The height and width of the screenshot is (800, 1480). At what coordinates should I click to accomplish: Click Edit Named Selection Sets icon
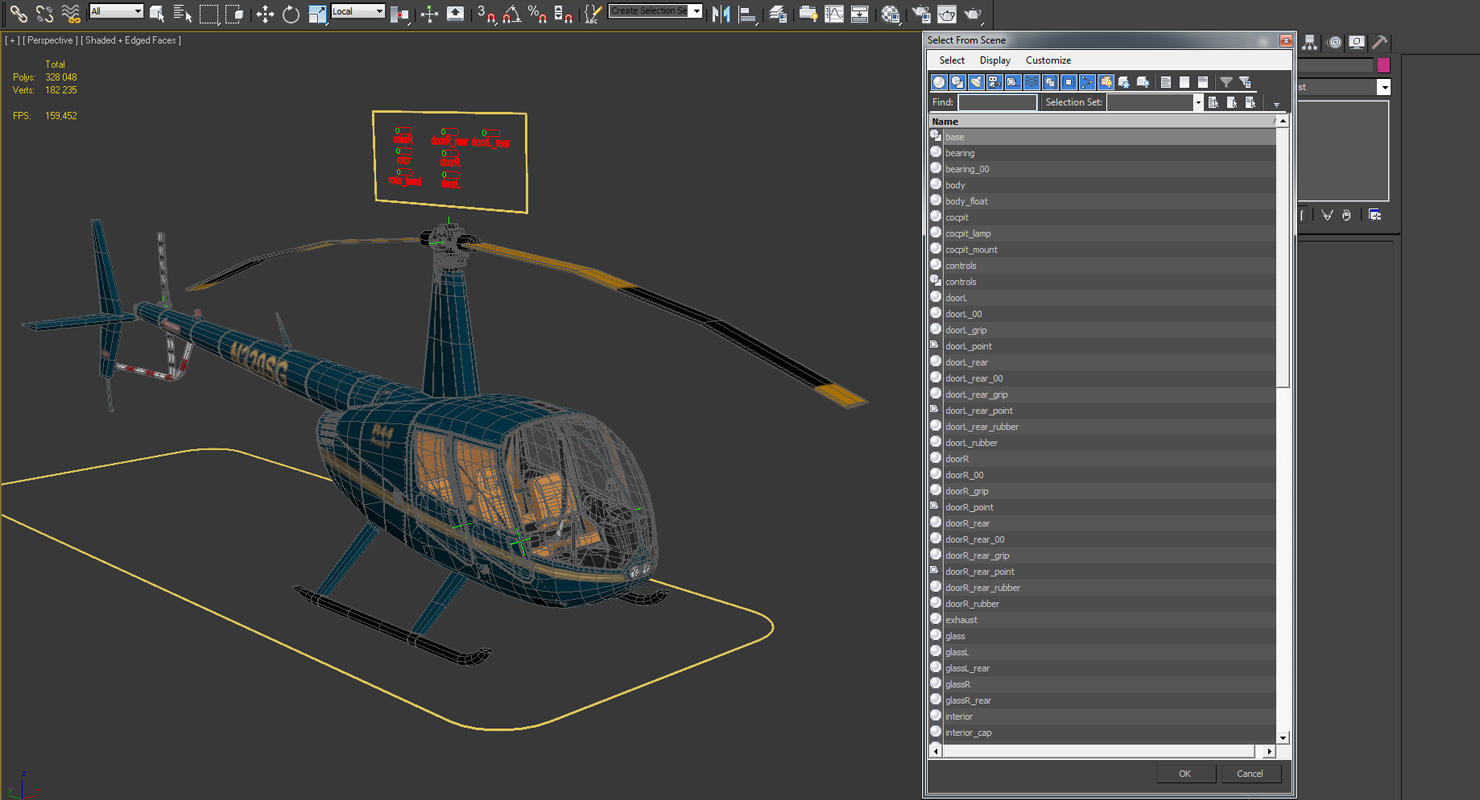click(x=593, y=14)
